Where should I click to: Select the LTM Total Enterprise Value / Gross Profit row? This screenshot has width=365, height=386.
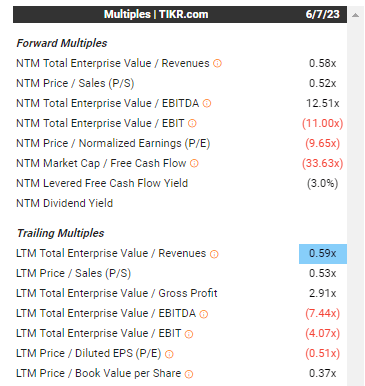(180, 293)
